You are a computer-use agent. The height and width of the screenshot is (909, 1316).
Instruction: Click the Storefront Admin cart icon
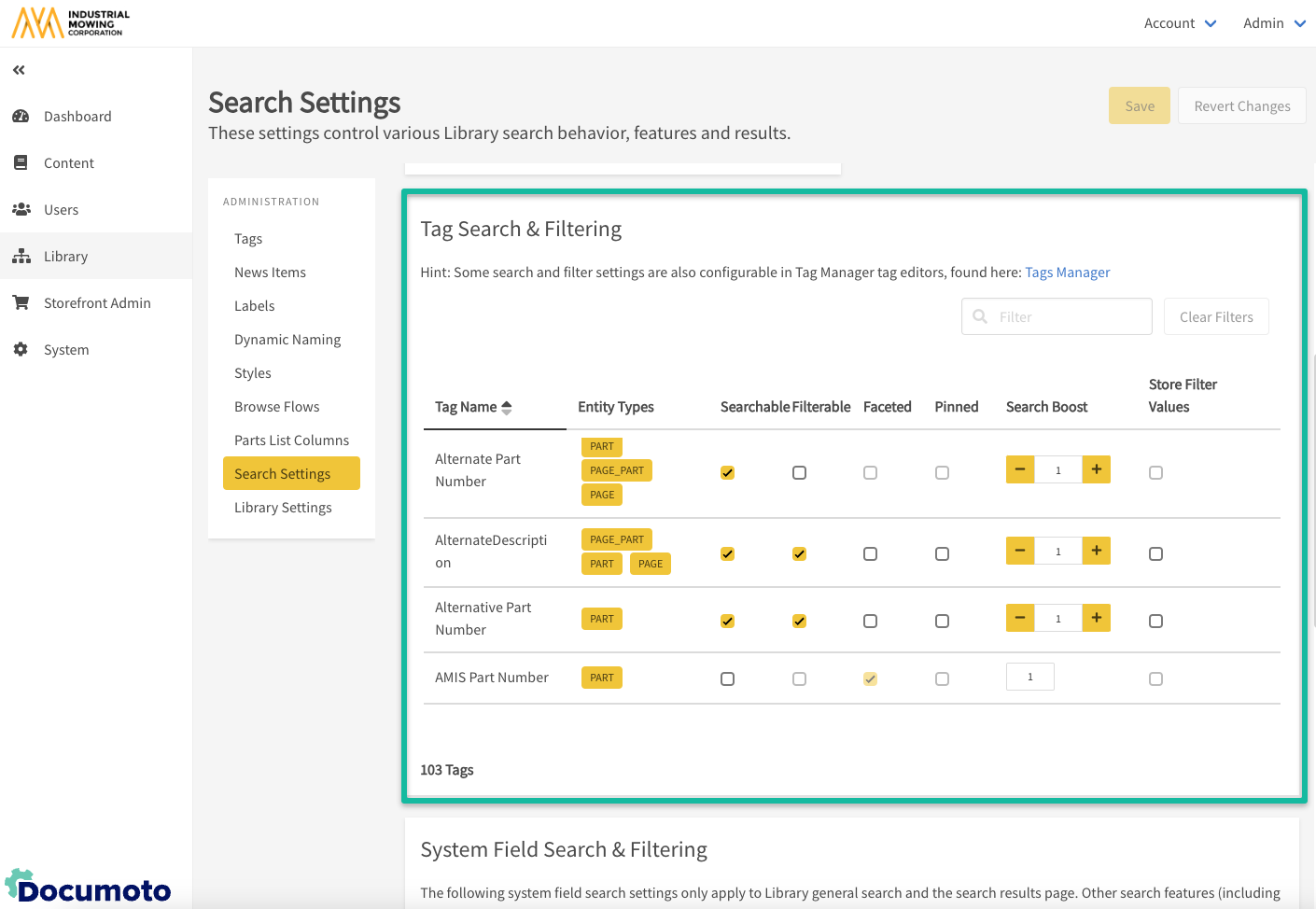click(x=21, y=303)
